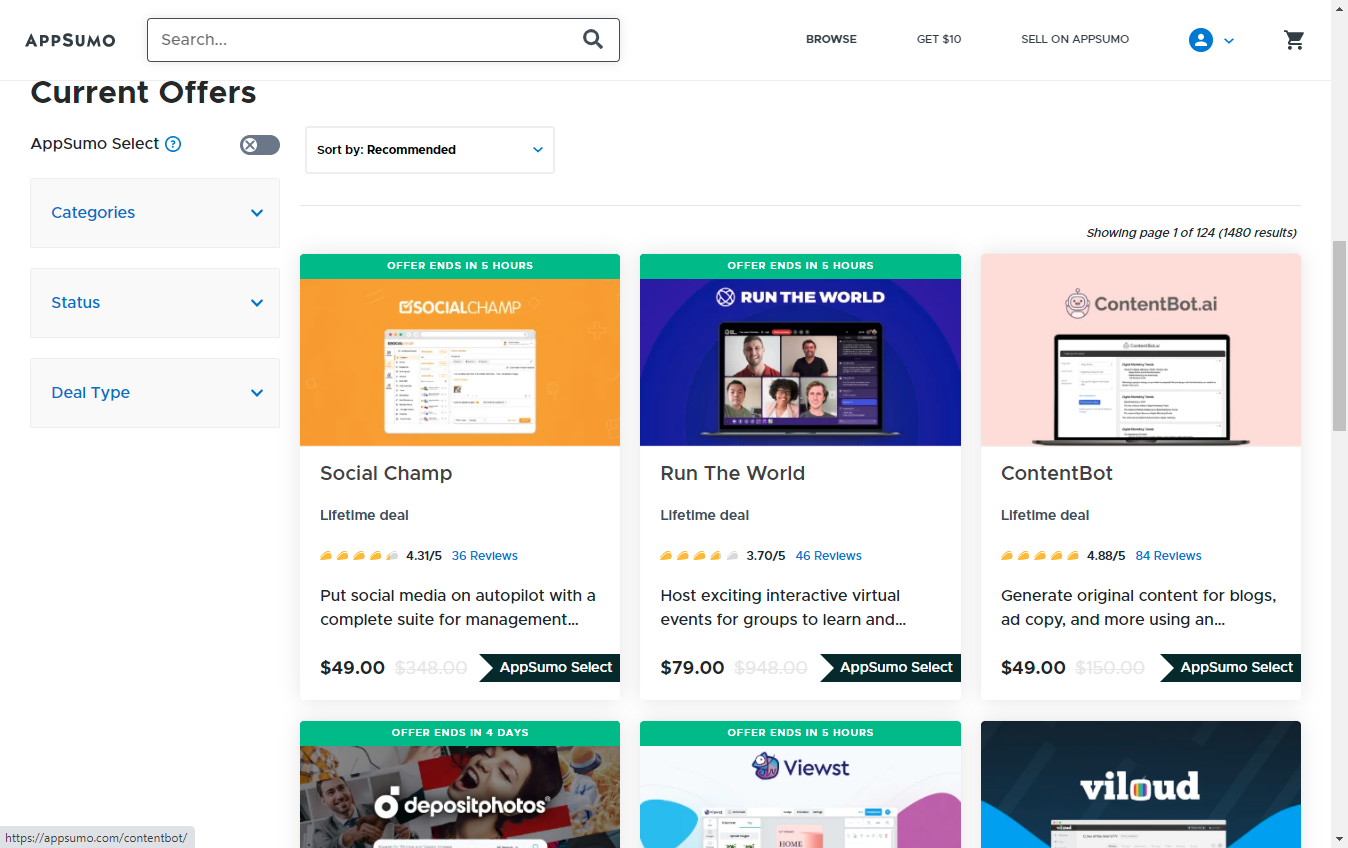Click Run The World taco rating icons

tap(700, 556)
